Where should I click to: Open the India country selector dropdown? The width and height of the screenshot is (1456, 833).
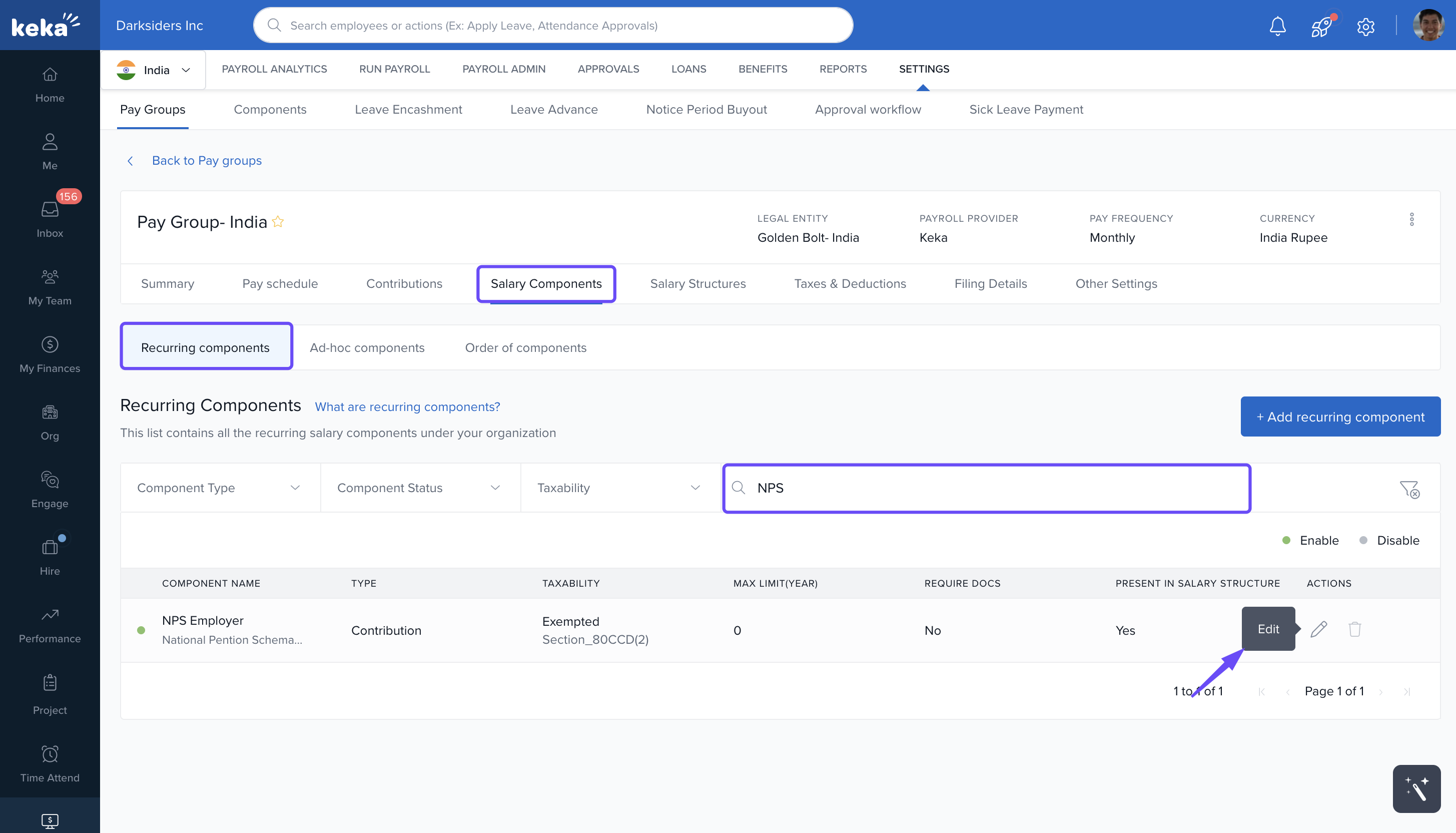pyautogui.click(x=153, y=70)
